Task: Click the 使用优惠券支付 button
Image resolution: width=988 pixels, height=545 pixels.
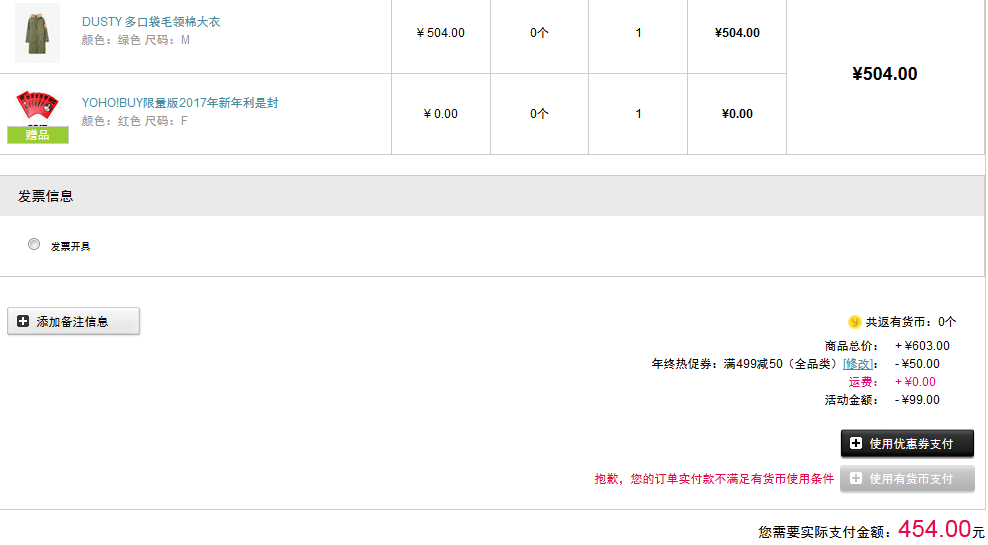Action: point(907,444)
